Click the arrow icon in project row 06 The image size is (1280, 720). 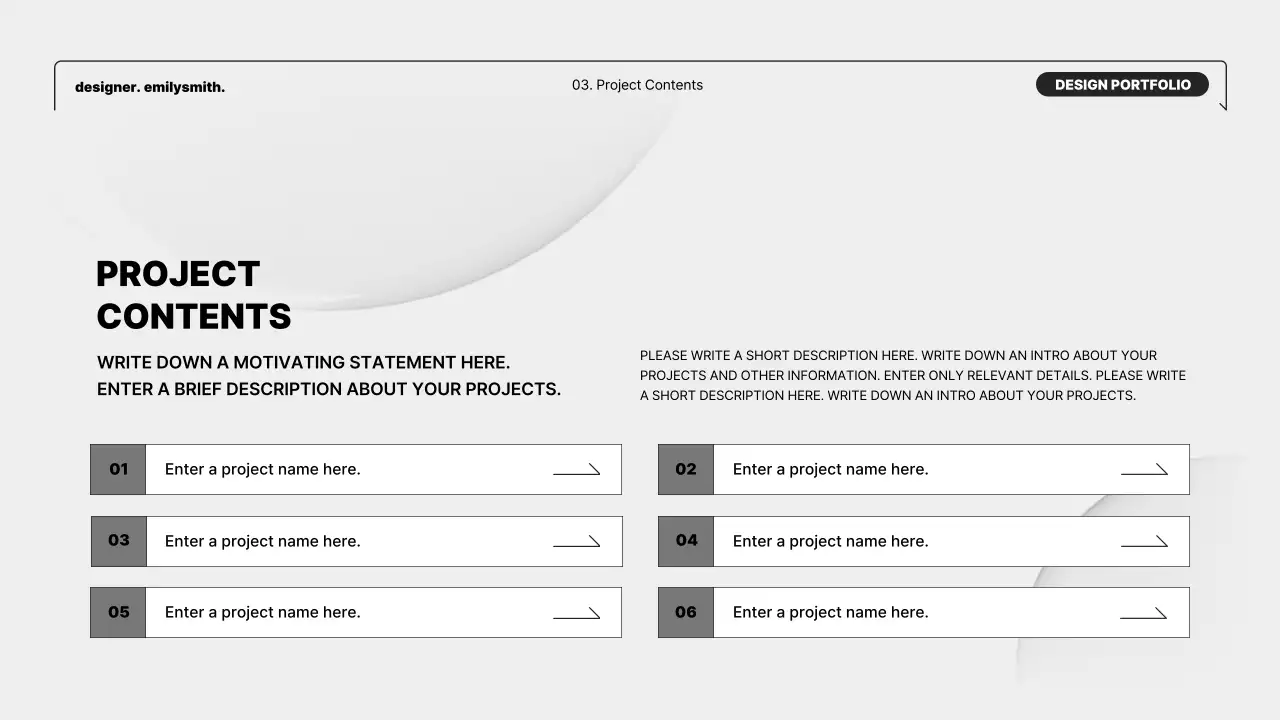(x=1144, y=612)
